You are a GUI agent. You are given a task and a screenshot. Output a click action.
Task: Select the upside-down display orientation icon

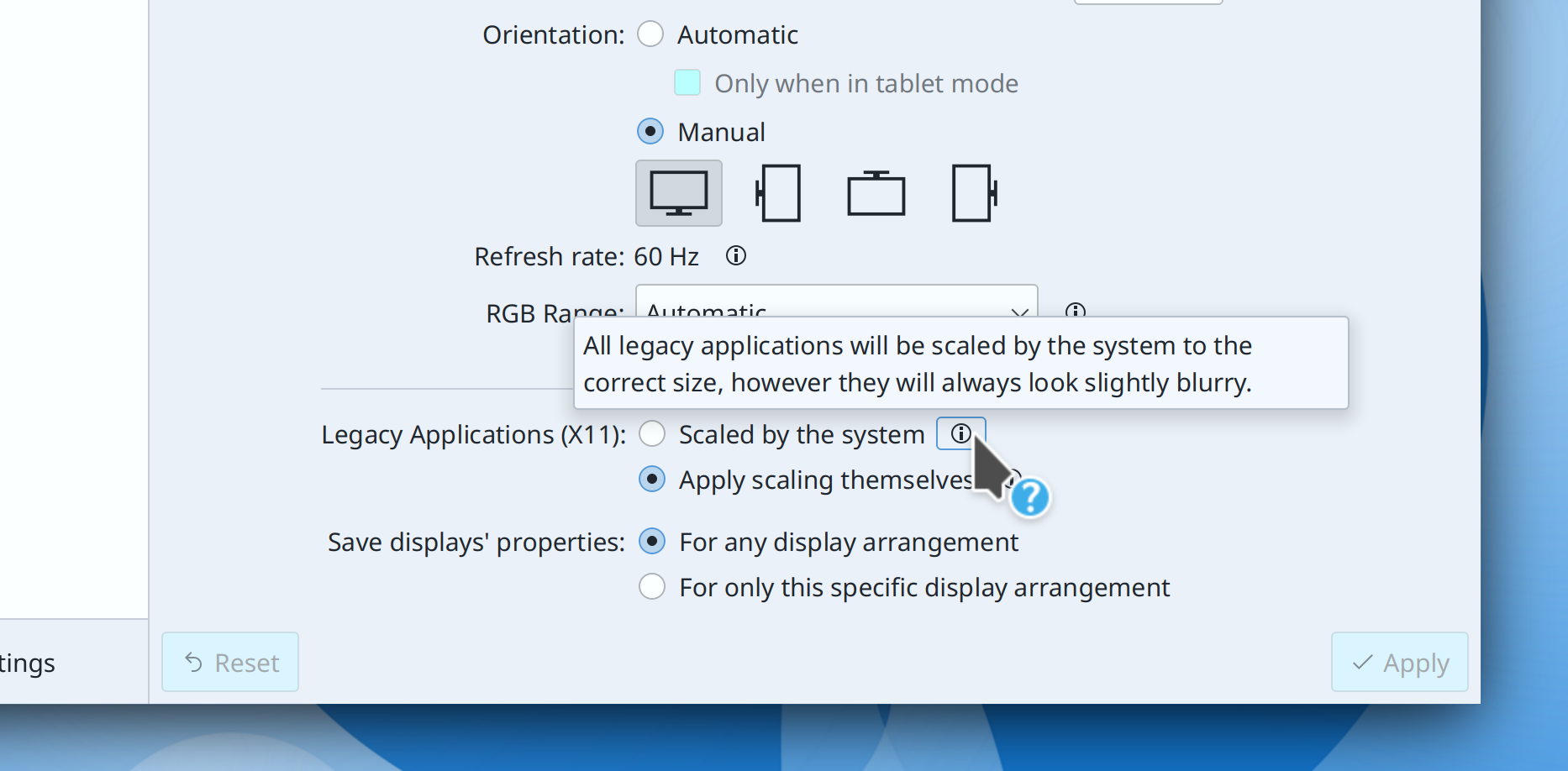876,193
